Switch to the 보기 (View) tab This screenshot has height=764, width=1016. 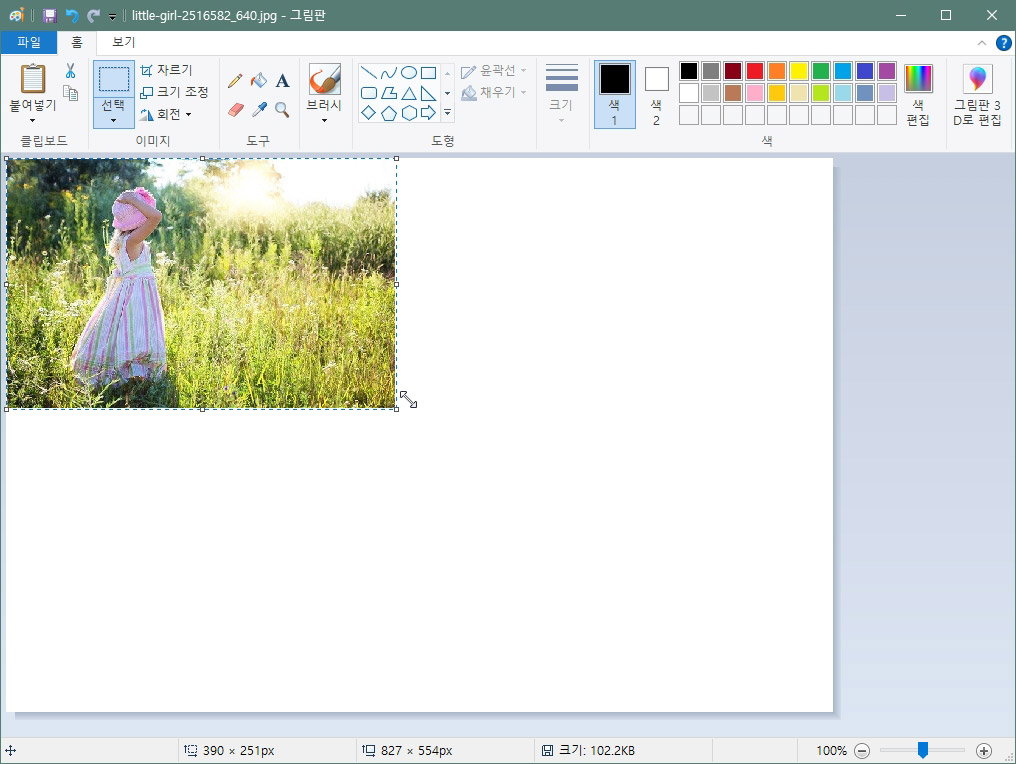pyautogui.click(x=123, y=42)
